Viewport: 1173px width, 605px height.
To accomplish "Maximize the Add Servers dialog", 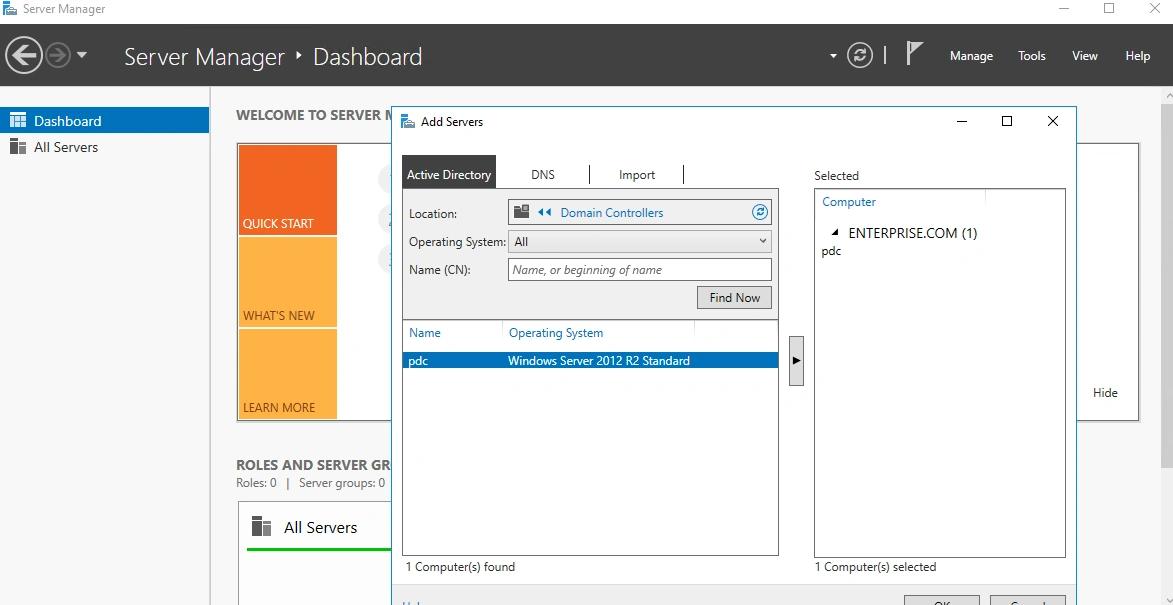I will (x=1007, y=121).
